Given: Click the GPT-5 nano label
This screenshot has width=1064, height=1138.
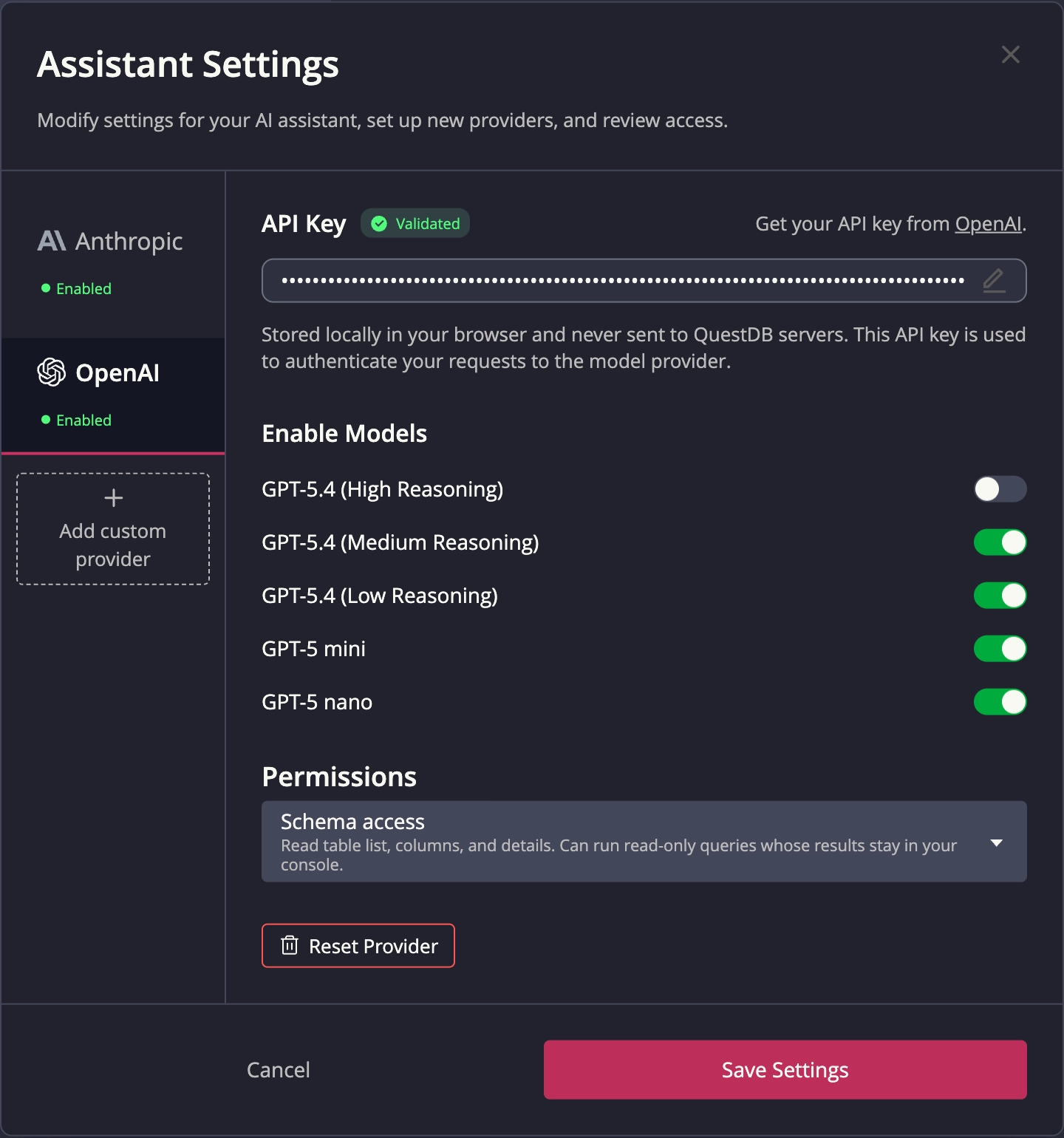Looking at the screenshot, I should (x=317, y=702).
